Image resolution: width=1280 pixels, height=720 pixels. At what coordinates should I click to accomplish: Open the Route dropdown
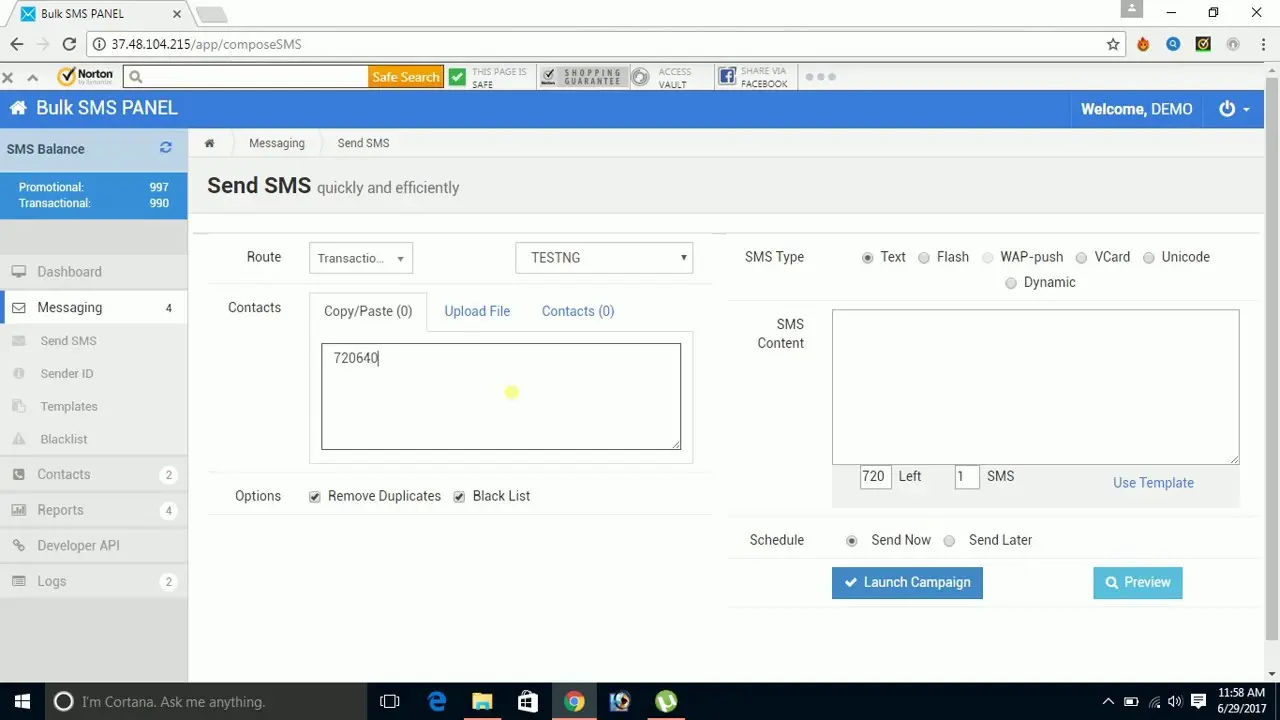[361, 258]
